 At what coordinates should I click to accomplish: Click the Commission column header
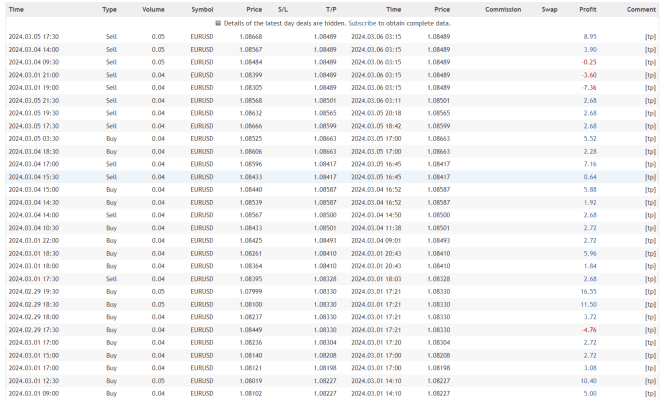(503, 9)
